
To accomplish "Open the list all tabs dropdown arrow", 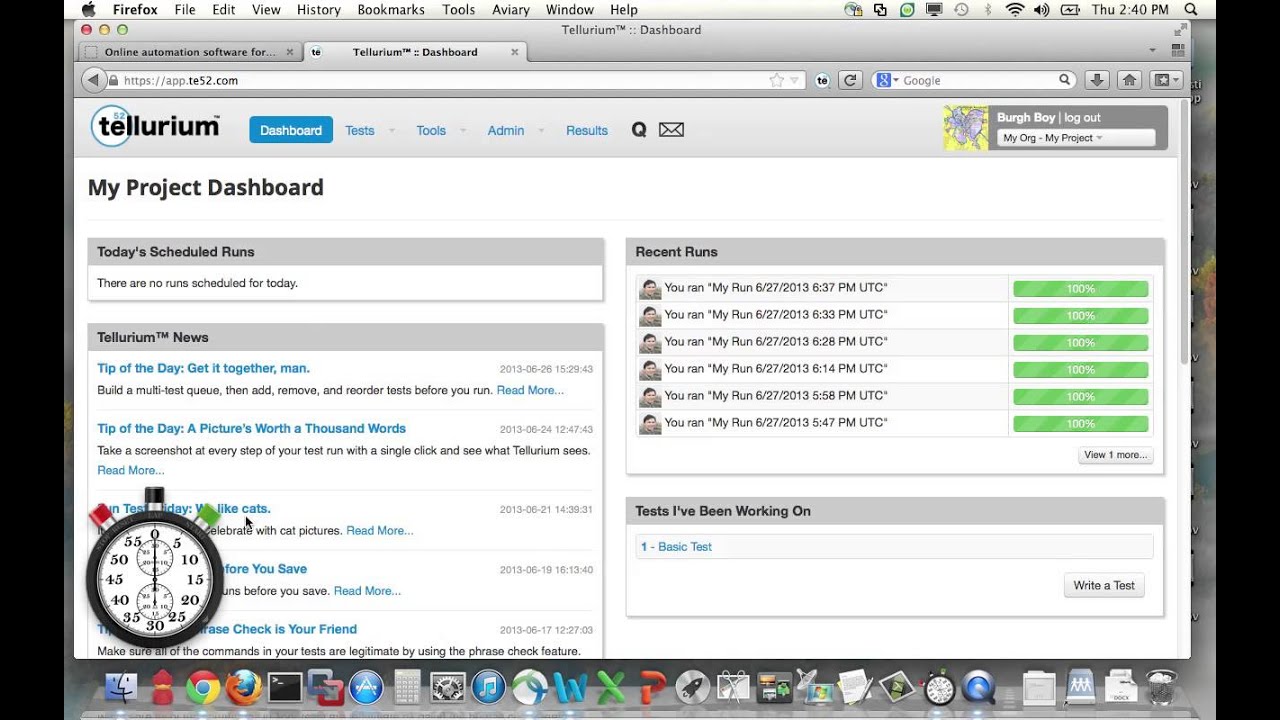I will pos(1152,51).
